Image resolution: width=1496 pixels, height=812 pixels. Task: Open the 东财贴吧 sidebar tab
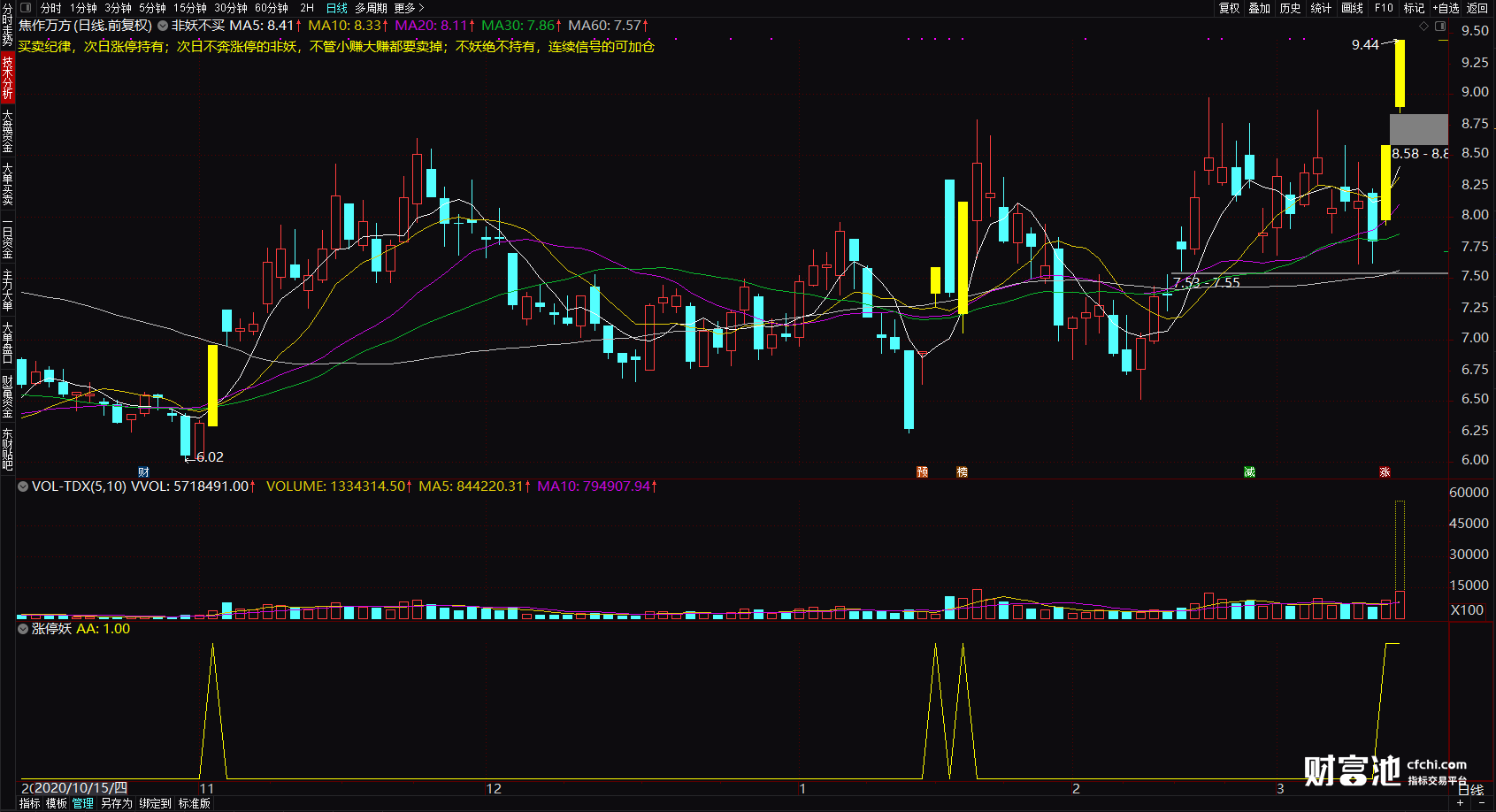[7, 449]
